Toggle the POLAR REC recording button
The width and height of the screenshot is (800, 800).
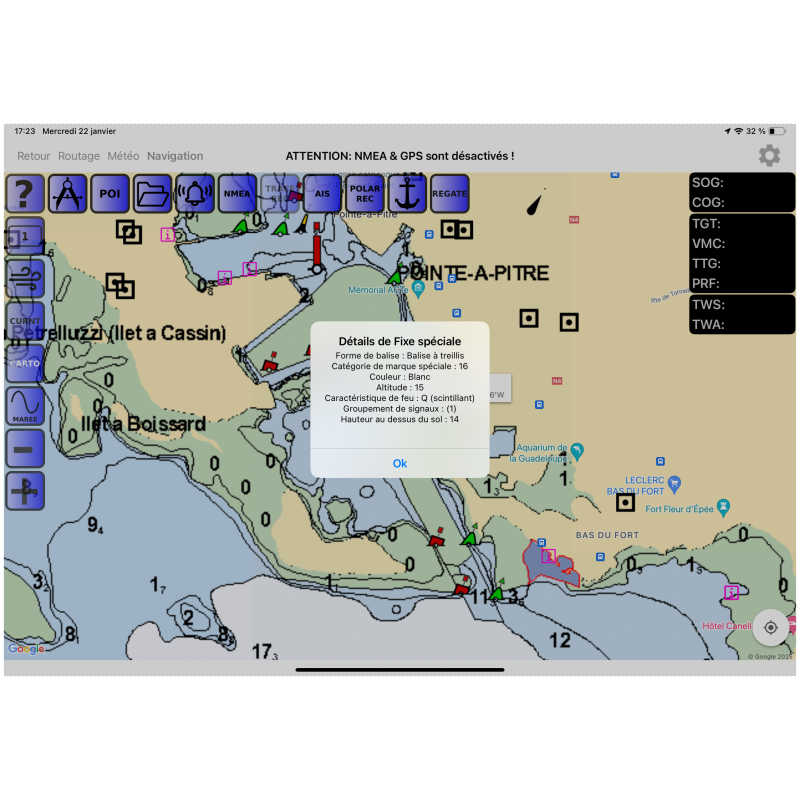tap(365, 193)
